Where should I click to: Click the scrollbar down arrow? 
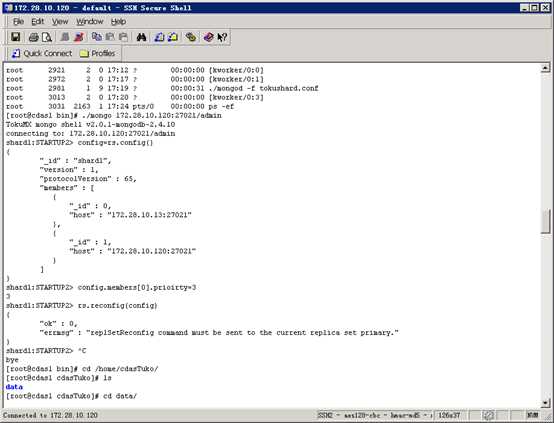(x=545, y=403)
